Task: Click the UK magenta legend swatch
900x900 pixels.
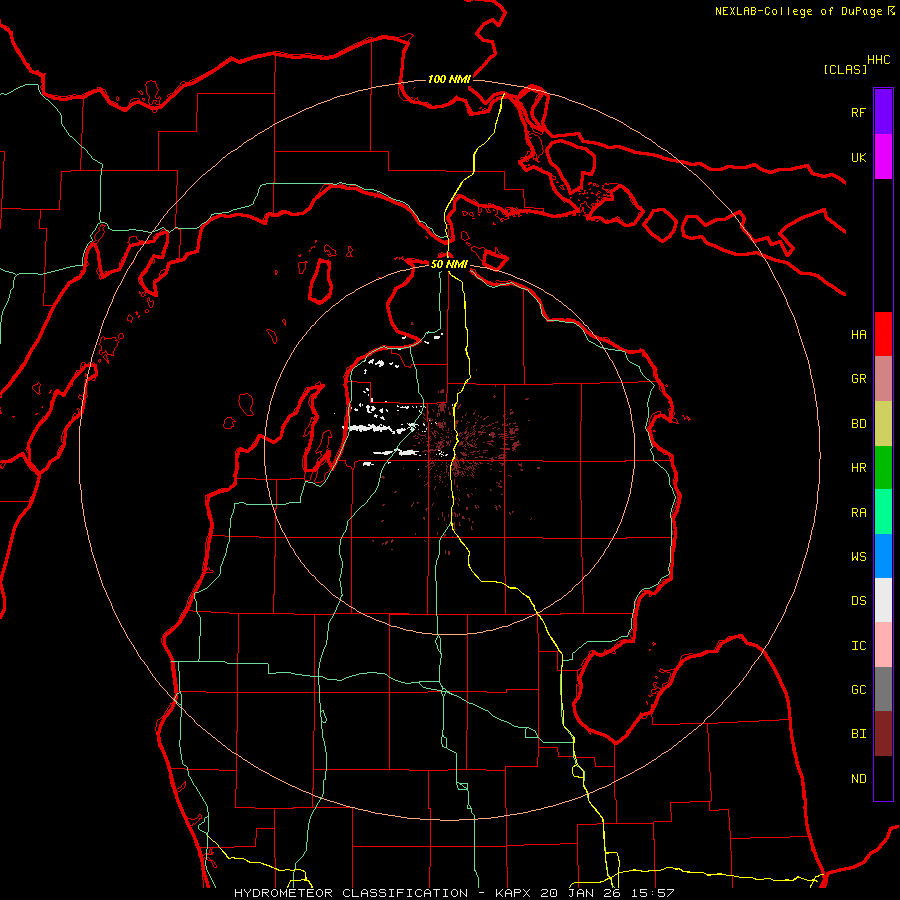Action: pos(883,157)
